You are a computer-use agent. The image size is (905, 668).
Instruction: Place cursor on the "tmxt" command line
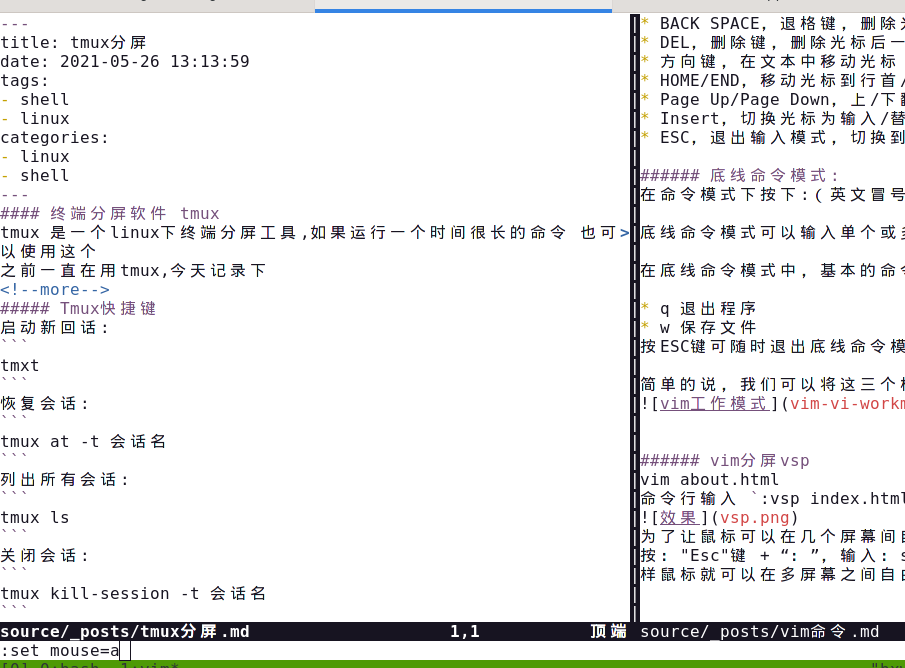click(20, 366)
